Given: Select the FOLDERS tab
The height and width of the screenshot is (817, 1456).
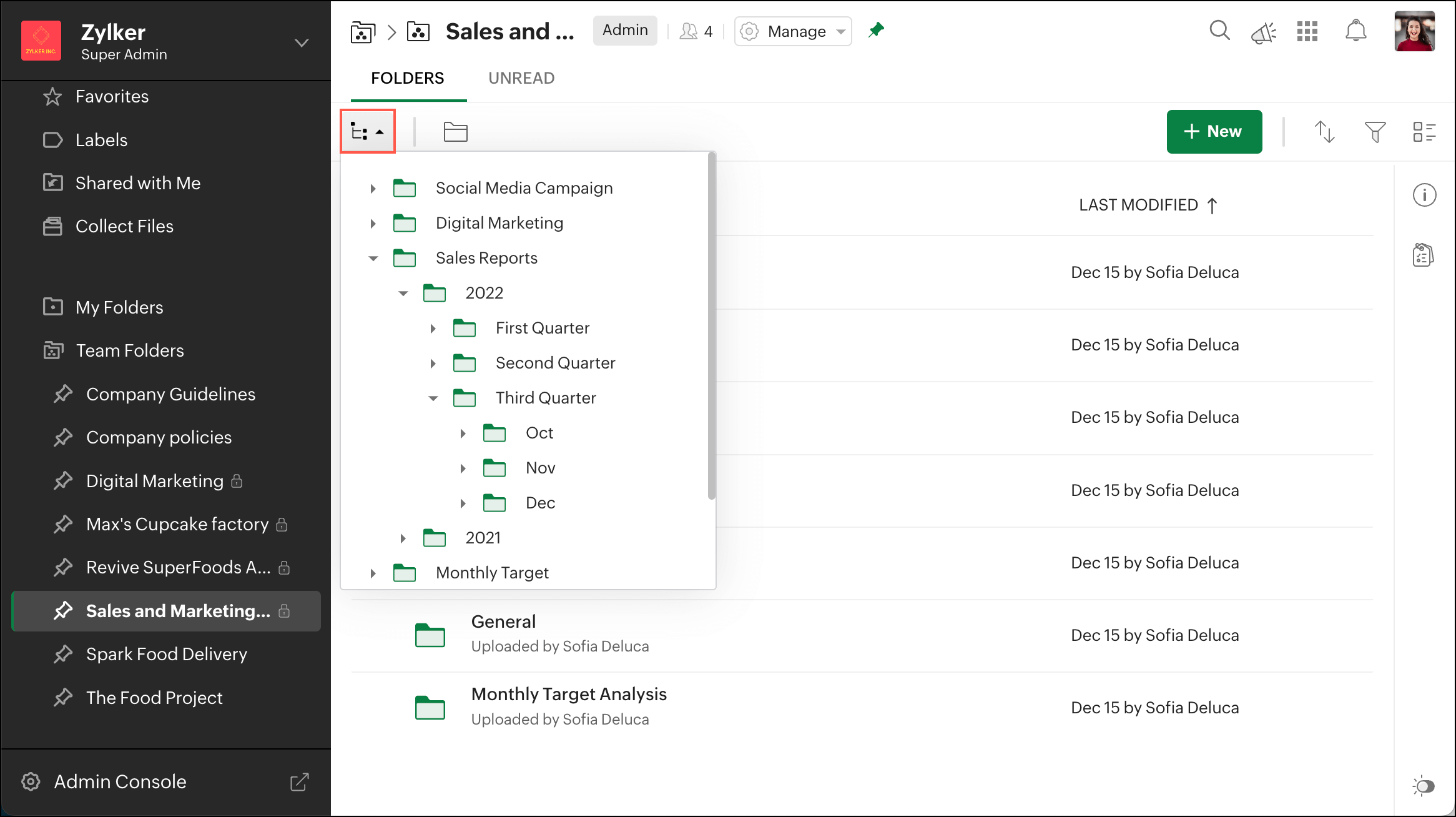Looking at the screenshot, I should [x=407, y=78].
